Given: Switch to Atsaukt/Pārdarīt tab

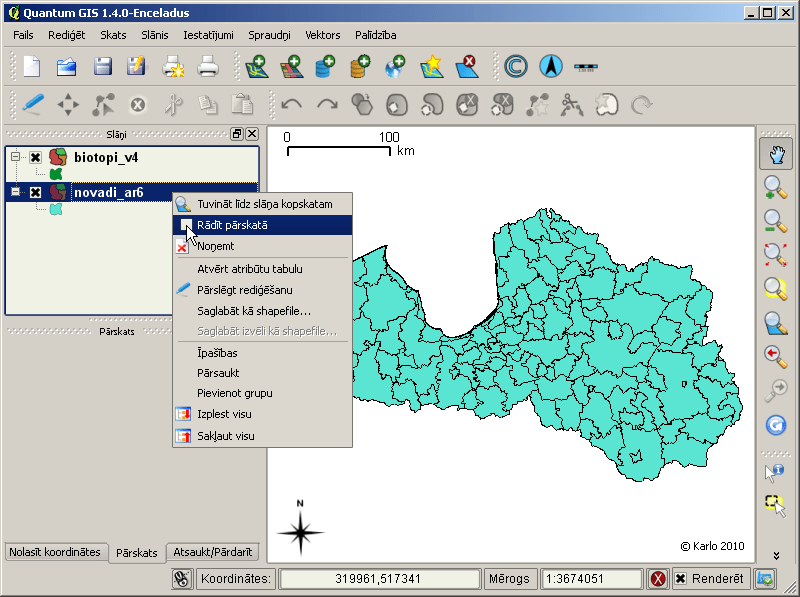Looking at the screenshot, I should click(213, 552).
